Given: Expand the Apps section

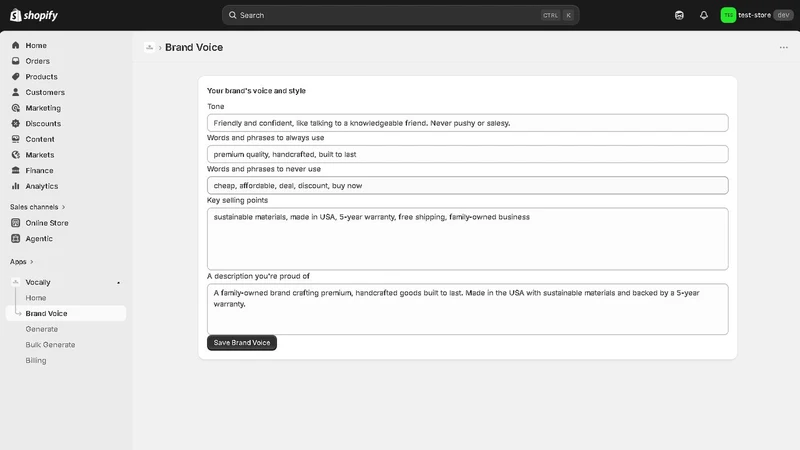Looking at the screenshot, I should 22,262.
